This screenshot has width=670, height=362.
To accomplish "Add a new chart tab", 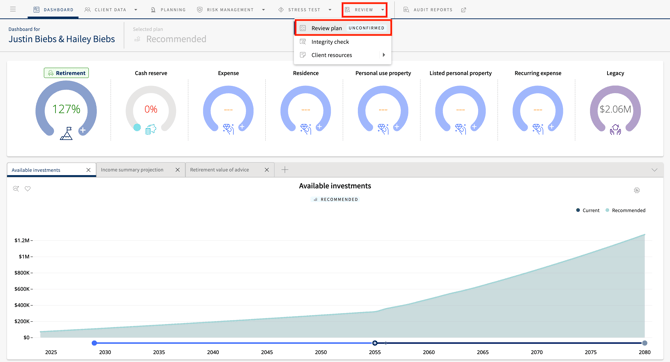I will click(x=285, y=170).
